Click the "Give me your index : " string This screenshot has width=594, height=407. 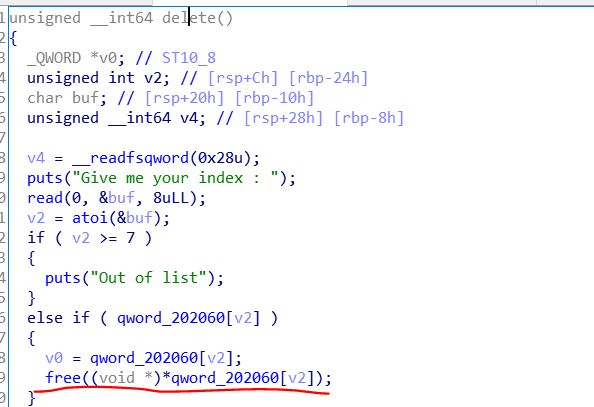pyautogui.click(x=175, y=178)
